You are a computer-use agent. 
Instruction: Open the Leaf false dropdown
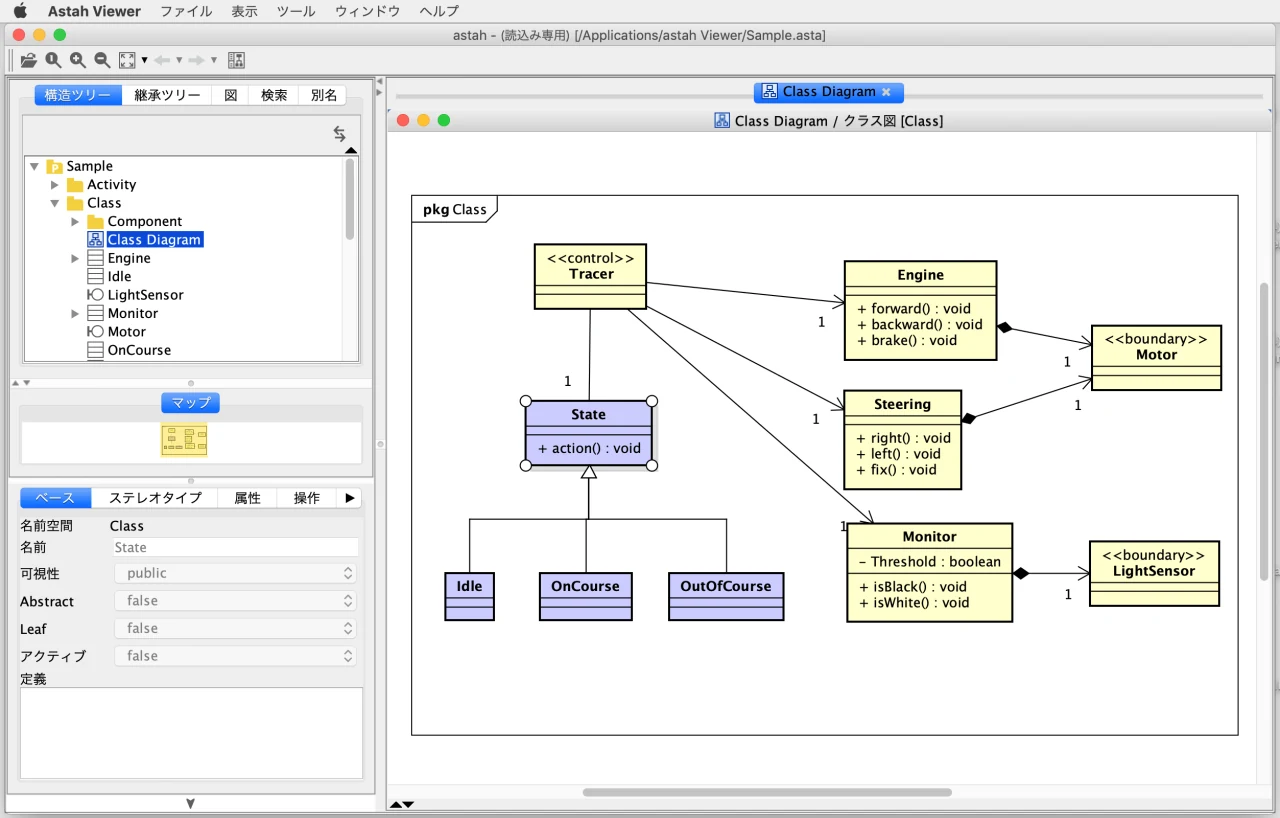pos(236,628)
